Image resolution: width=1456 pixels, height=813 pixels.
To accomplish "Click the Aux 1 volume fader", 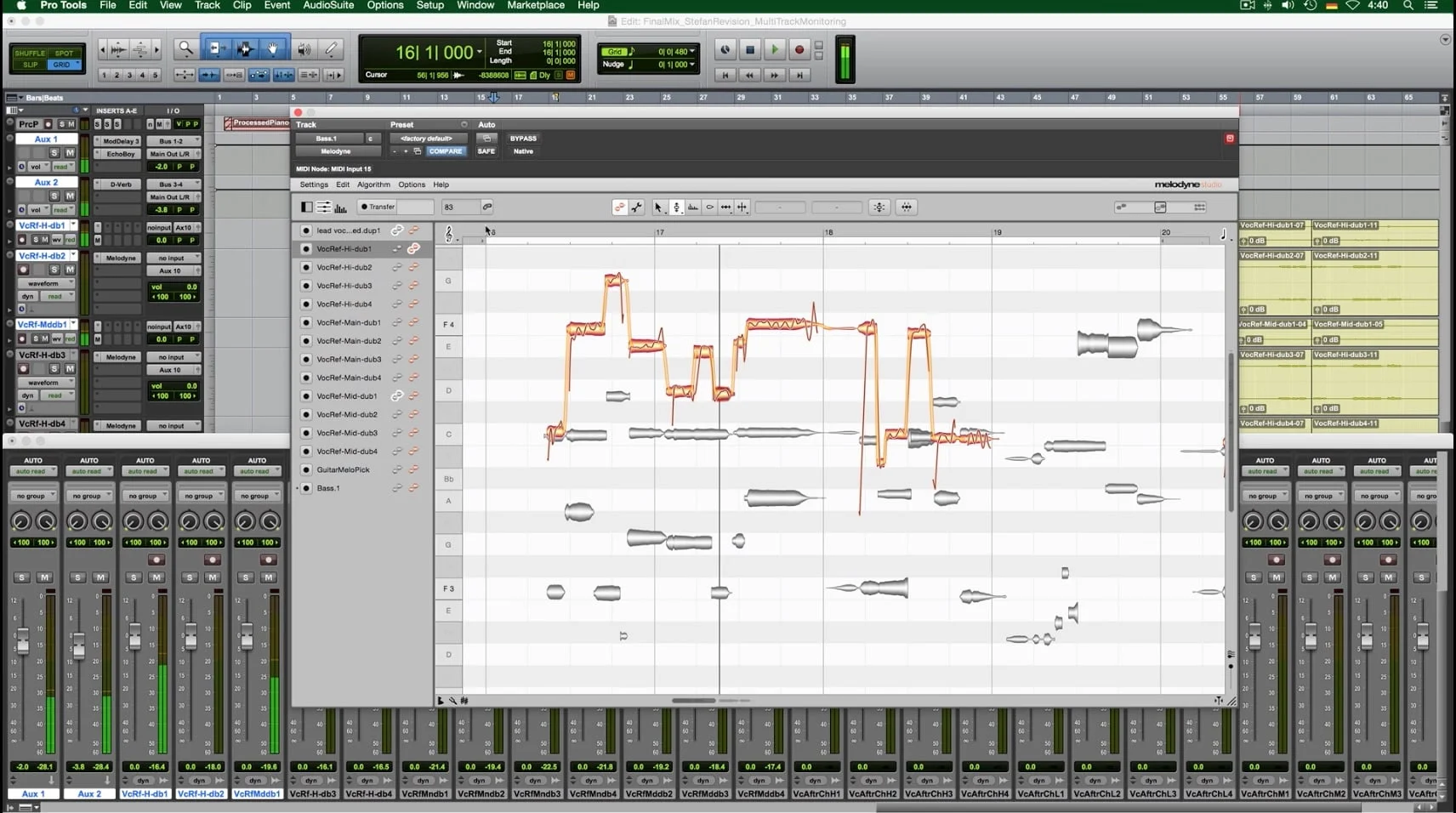I will 23,641.
